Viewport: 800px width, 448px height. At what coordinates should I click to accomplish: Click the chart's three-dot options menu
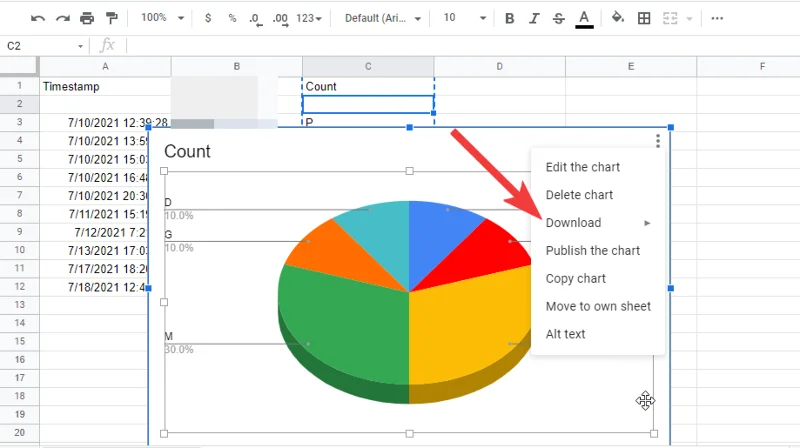pos(658,141)
